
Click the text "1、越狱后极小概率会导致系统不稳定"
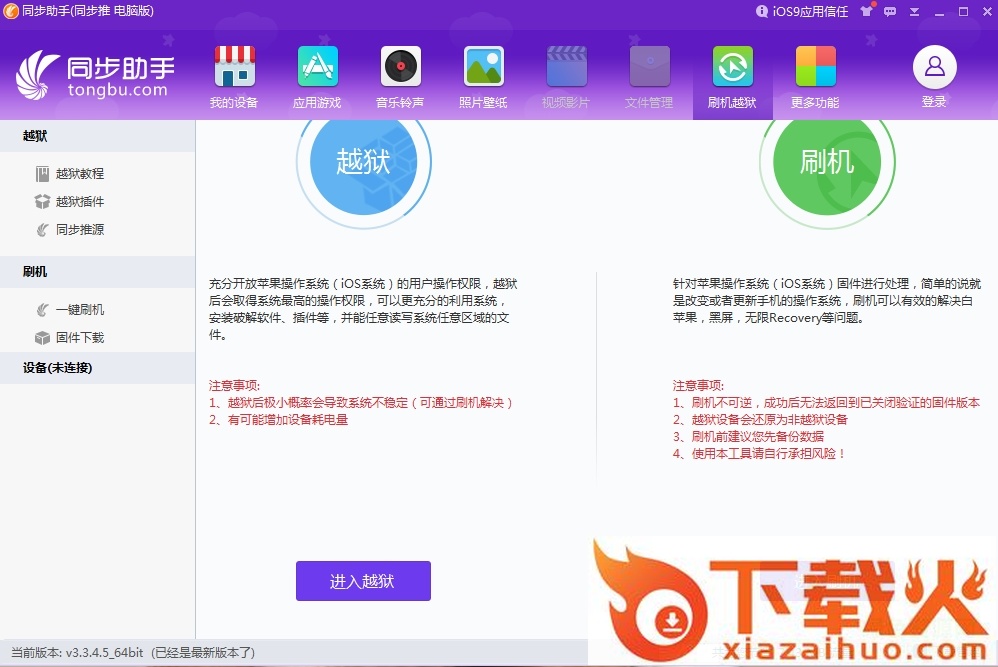360,403
